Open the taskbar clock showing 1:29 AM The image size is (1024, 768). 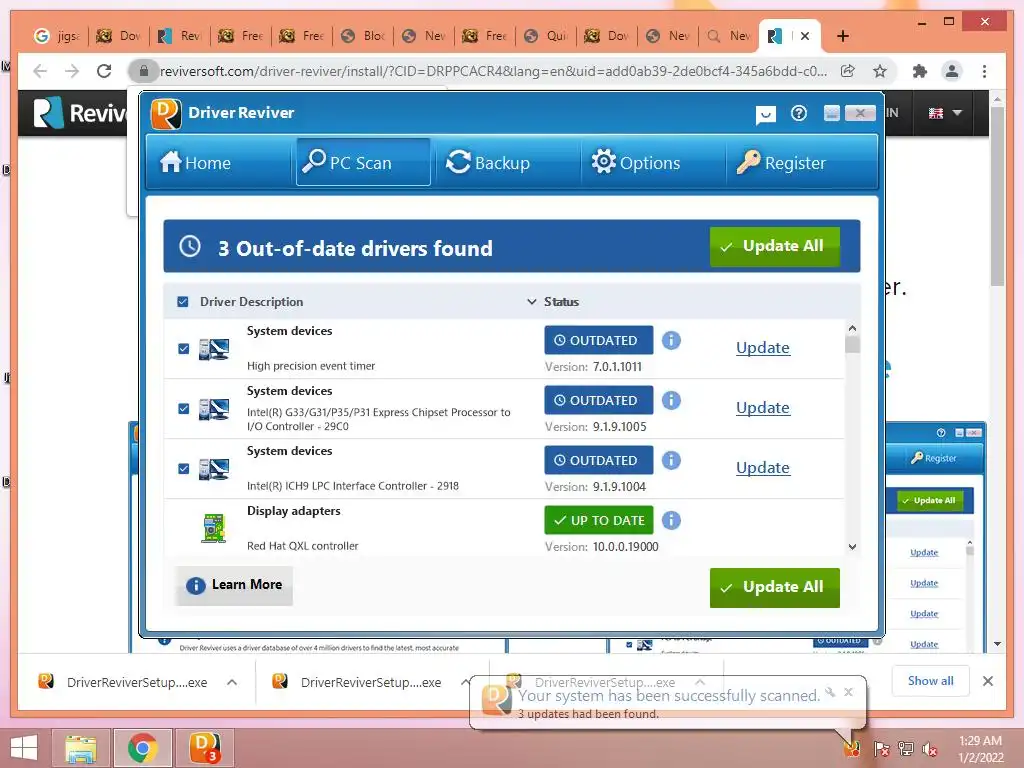(980, 749)
